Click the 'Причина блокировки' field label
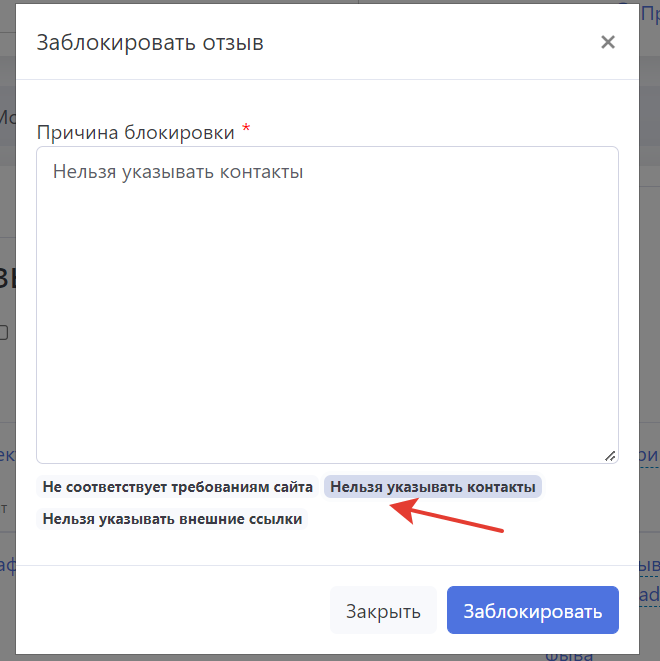Viewport: 660px width, 661px height. [135, 132]
